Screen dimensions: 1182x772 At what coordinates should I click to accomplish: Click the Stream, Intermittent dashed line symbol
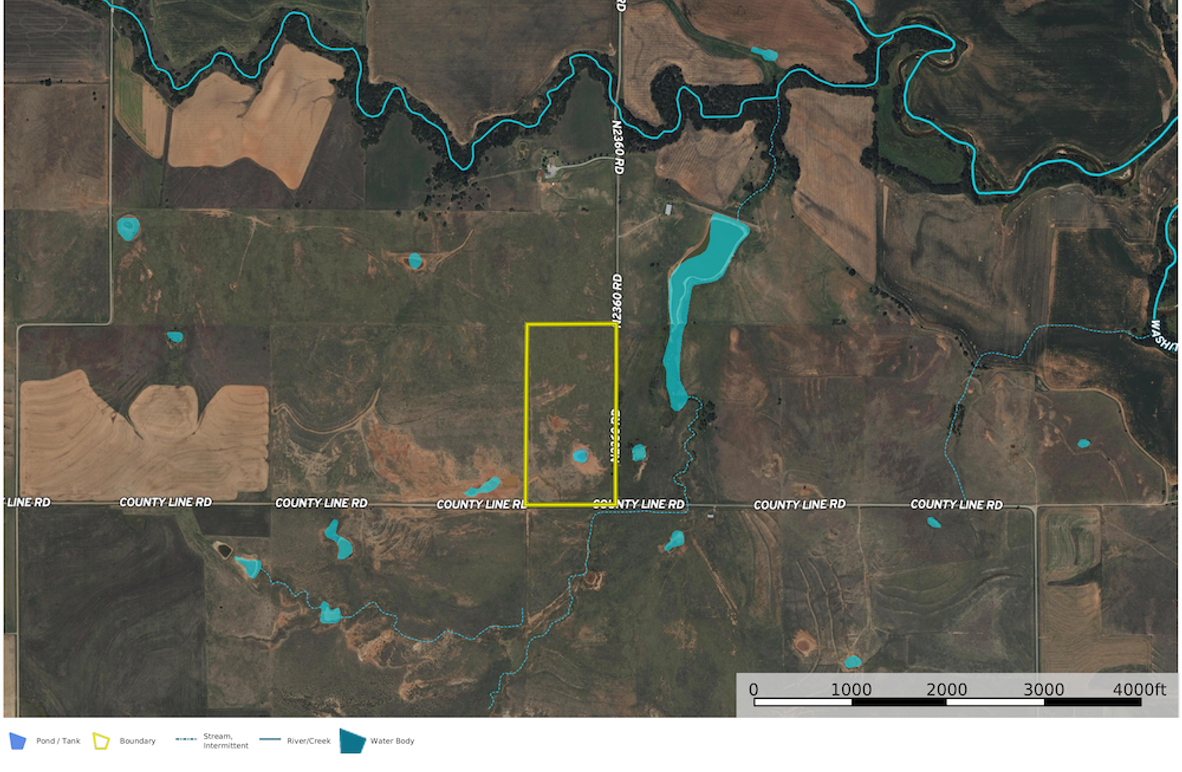185,741
